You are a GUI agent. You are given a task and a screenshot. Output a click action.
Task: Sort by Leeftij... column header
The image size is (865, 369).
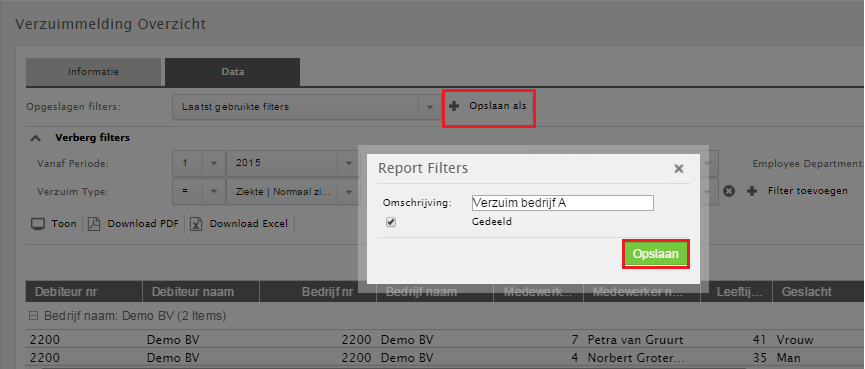click(736, 291)
